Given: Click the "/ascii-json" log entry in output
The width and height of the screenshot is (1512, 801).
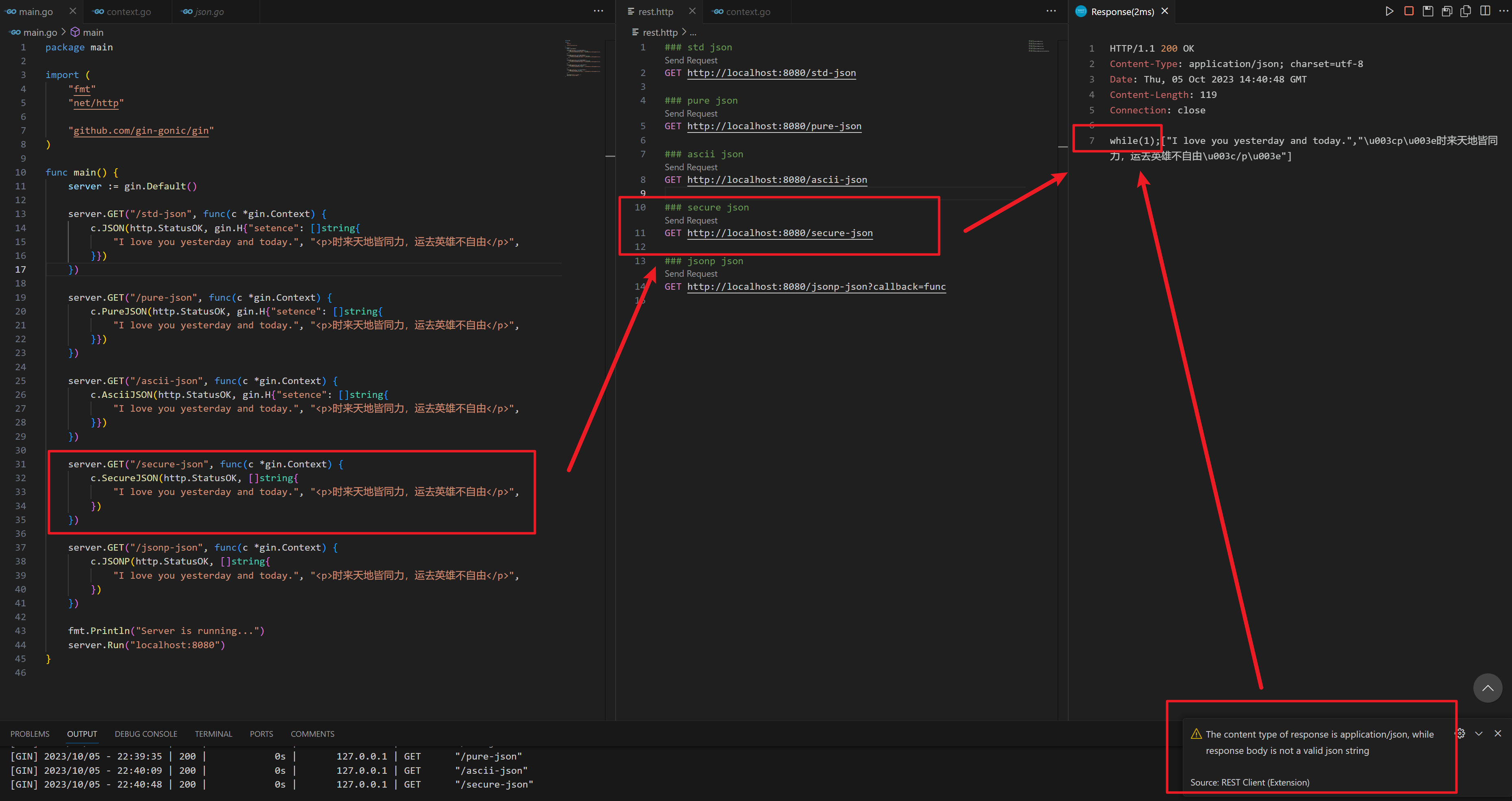Looking at the screenshot, I should click(x=491, y=771).
